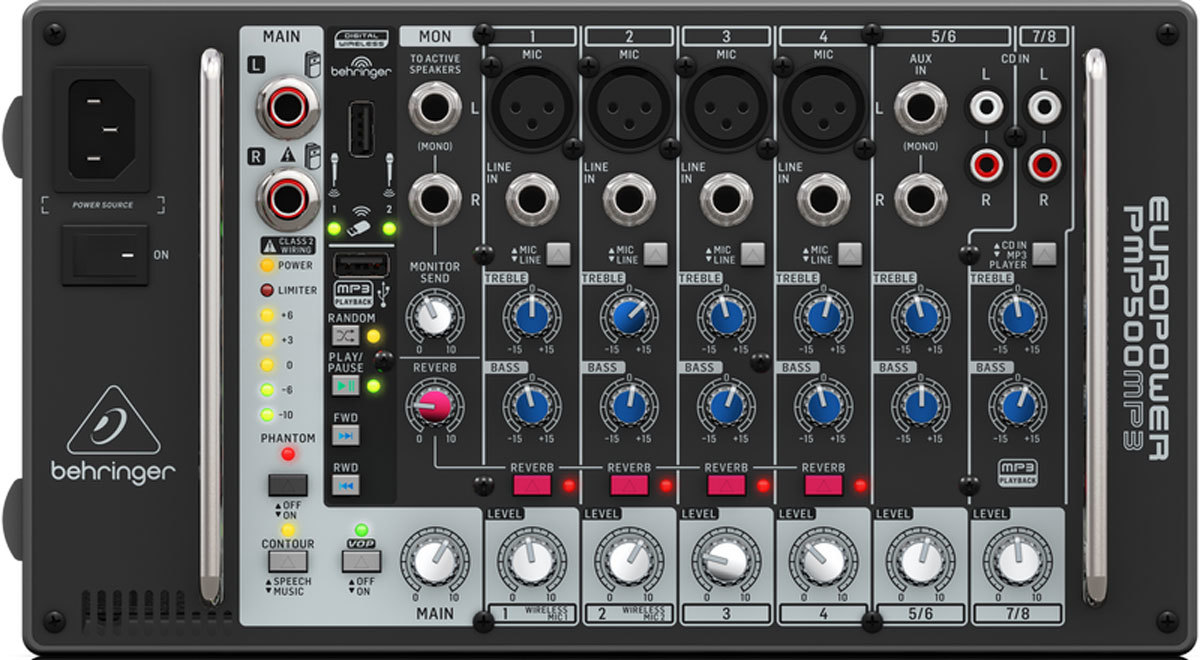The image size is (1200, 660).
Task: Click the FWD skip button
Action: pos(345,436)
